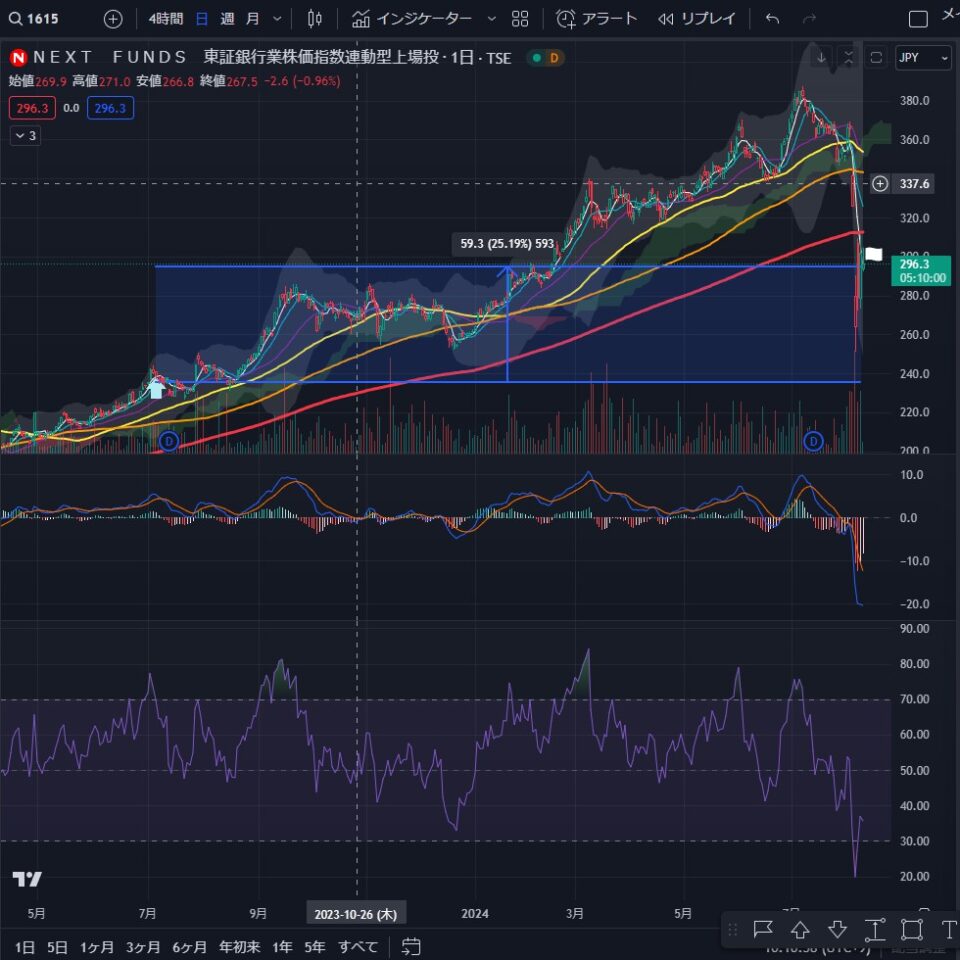Open the インジケーター indicators dialog

pos(411,19)
